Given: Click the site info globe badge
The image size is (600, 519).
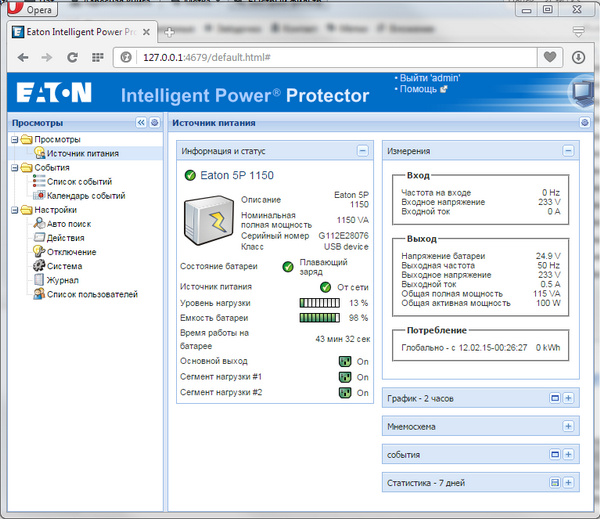Looking at the screenshot, I should pyautogui.click(x=126, y=57).
